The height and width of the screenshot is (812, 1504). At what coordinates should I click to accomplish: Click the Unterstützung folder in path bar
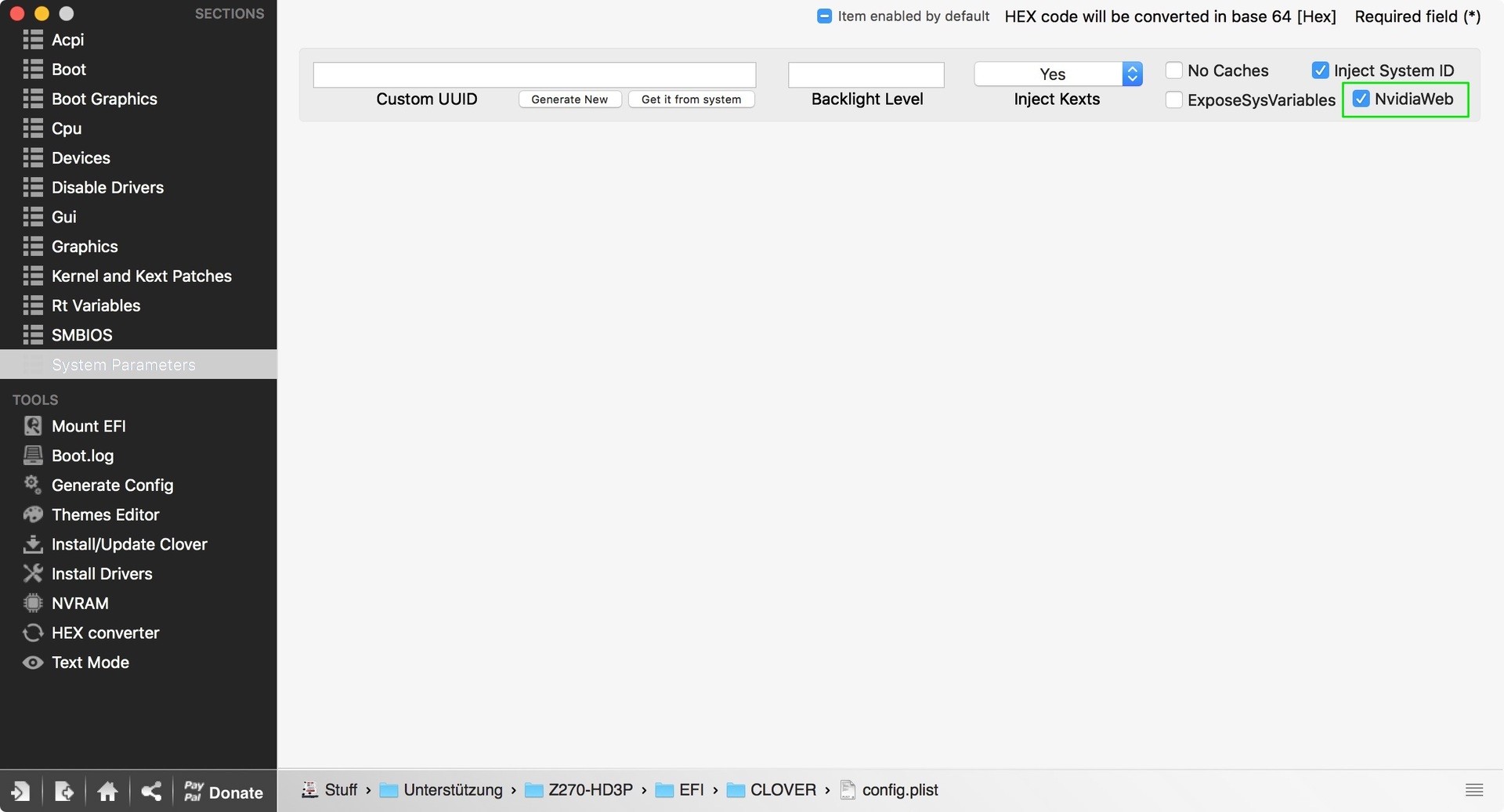click(x=441, y=790)
